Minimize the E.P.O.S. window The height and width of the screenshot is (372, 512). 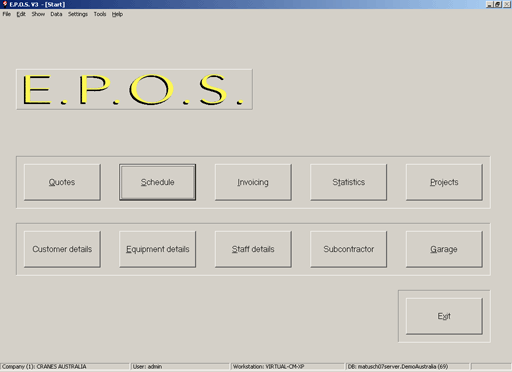coord(489,4)
